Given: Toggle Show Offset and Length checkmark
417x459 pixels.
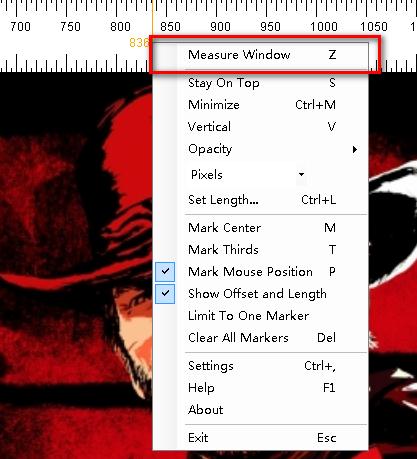Looking at the screenshot, I should (x=165, y=293).
